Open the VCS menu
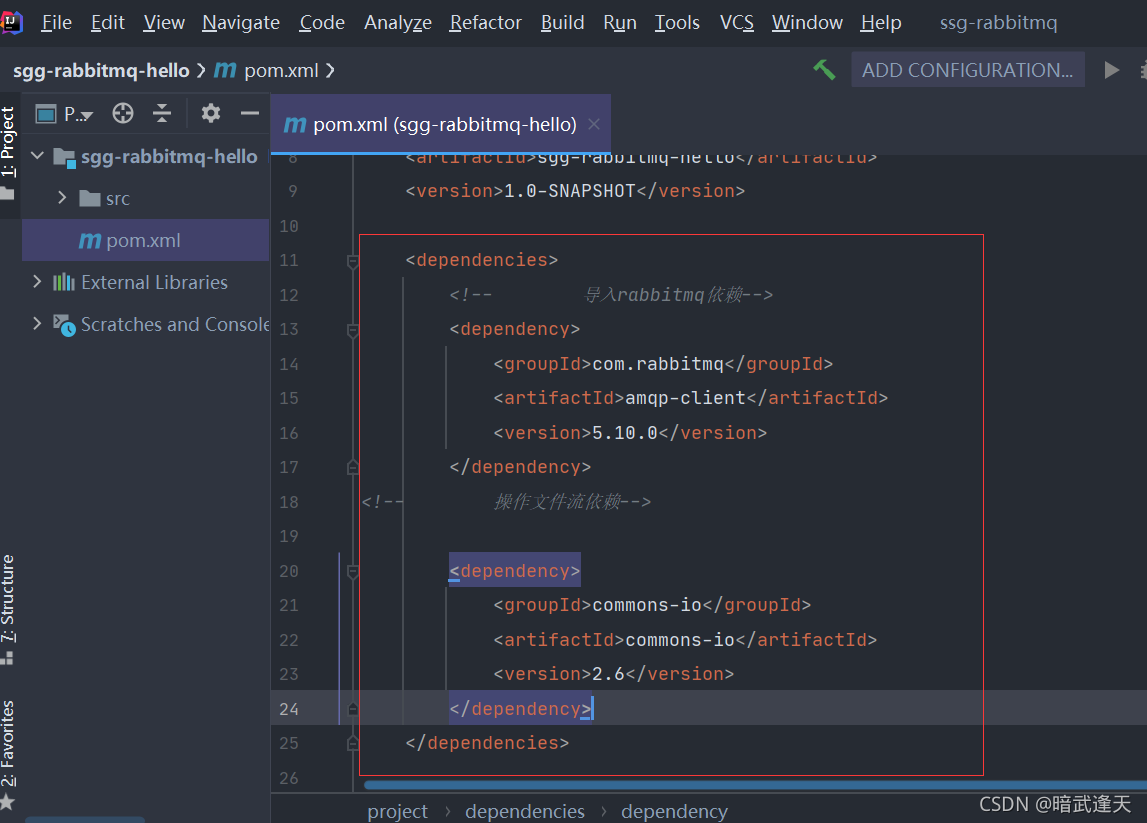The width and height of the screenshot is (1147, 823). 737,23
